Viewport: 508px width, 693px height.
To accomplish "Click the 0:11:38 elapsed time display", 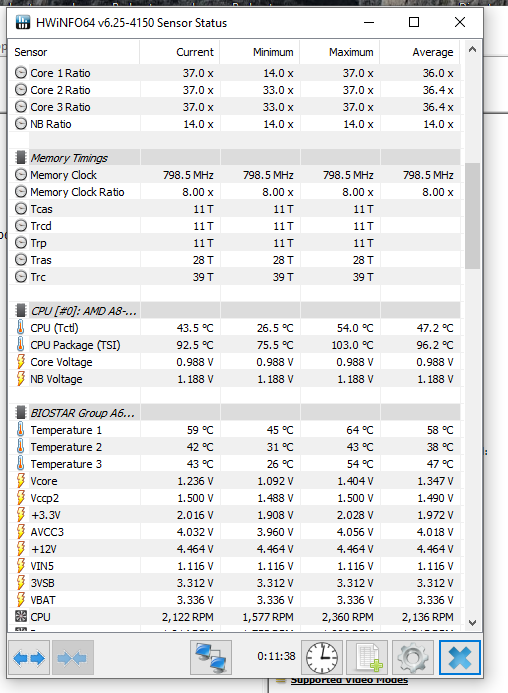I will pos(276,656).
